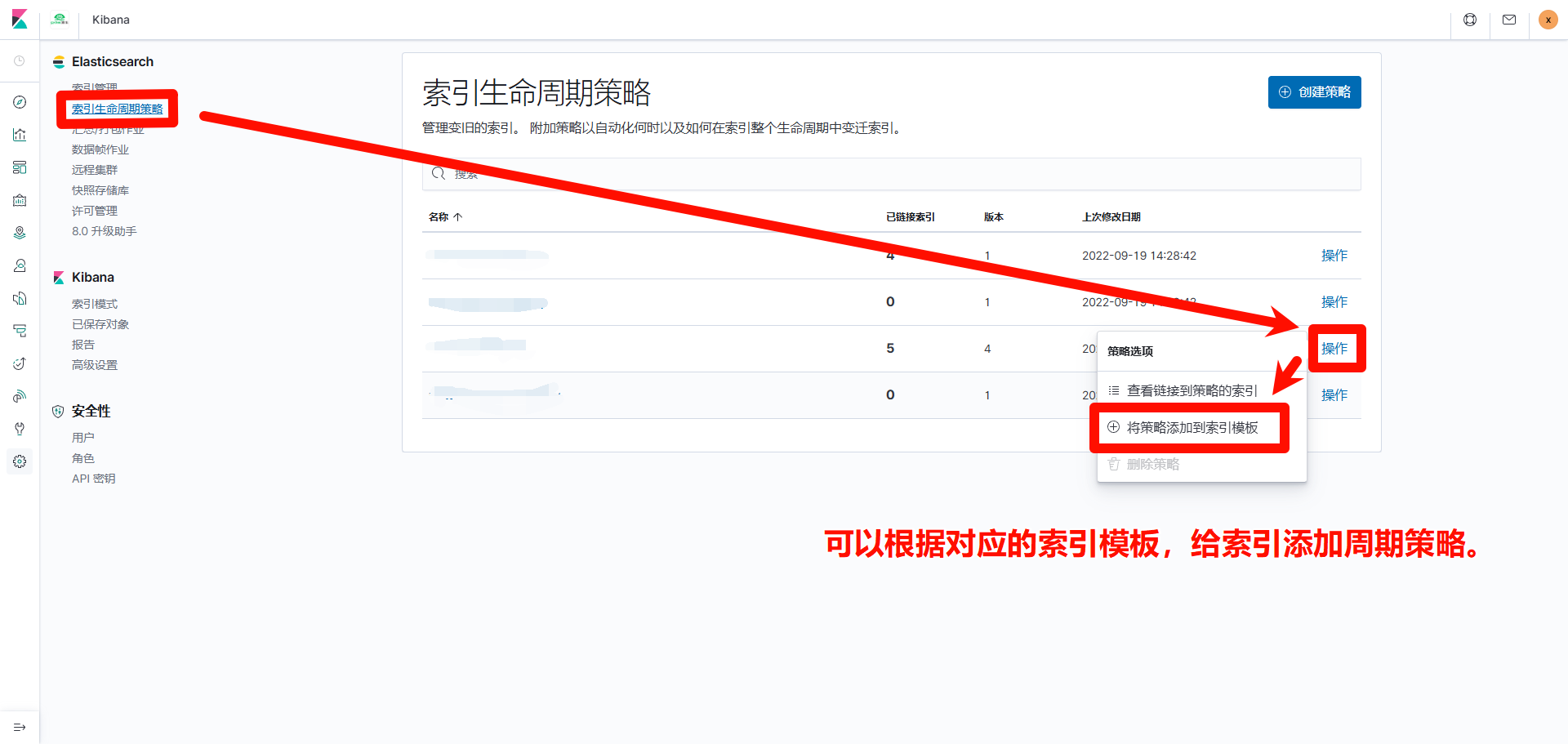Open Maps via the map pin icon
The image size is (1568, 744).
pos(20,233)
